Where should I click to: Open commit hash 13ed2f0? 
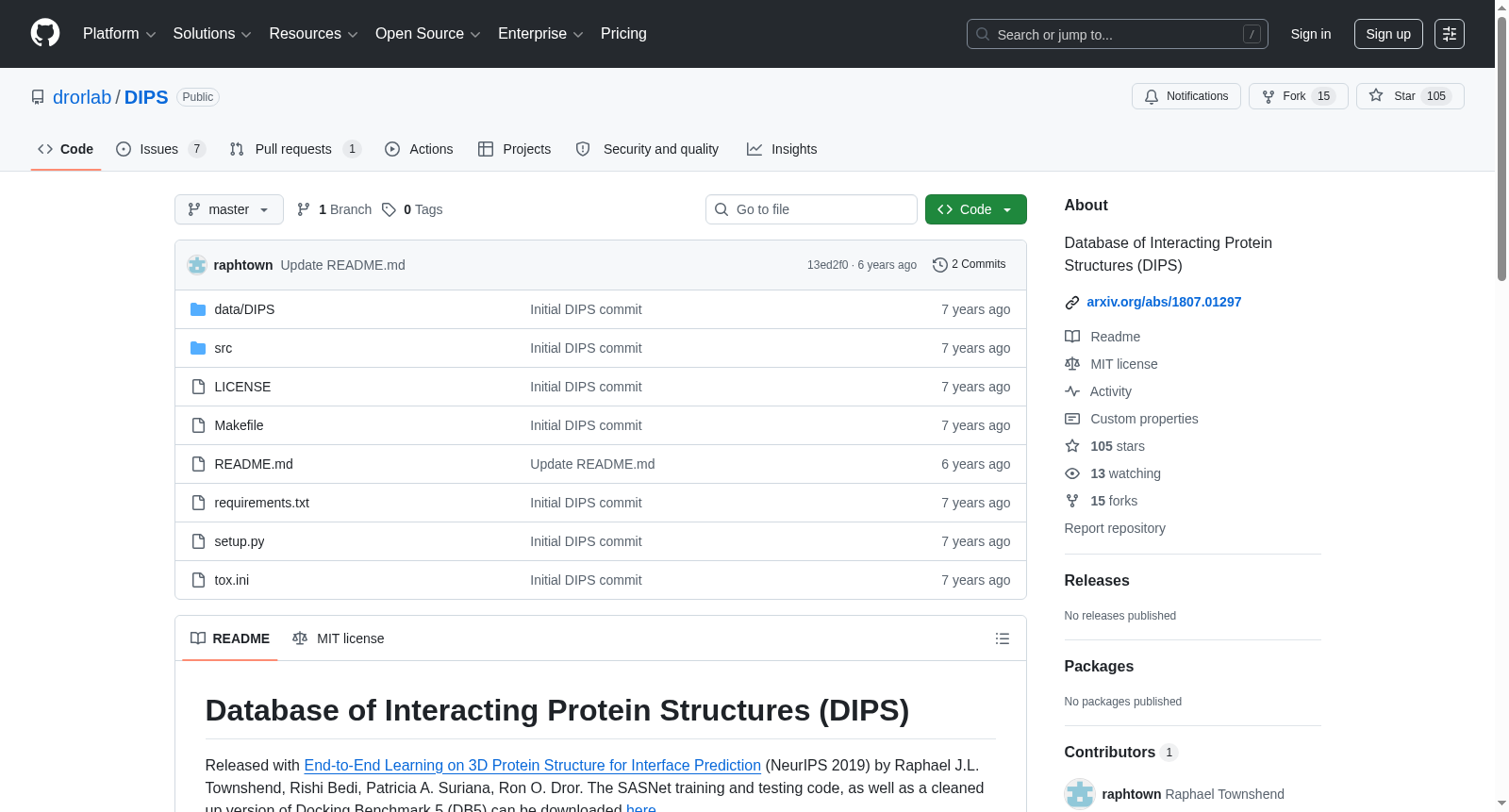(x=827, y=265)
